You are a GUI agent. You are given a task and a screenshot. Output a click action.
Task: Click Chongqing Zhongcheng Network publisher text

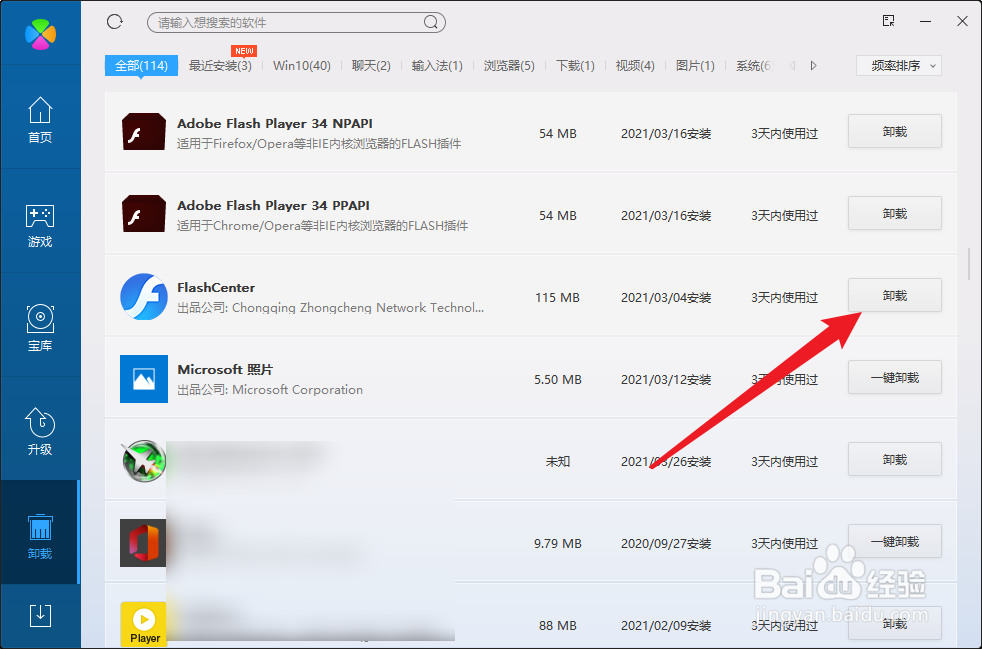331,308
